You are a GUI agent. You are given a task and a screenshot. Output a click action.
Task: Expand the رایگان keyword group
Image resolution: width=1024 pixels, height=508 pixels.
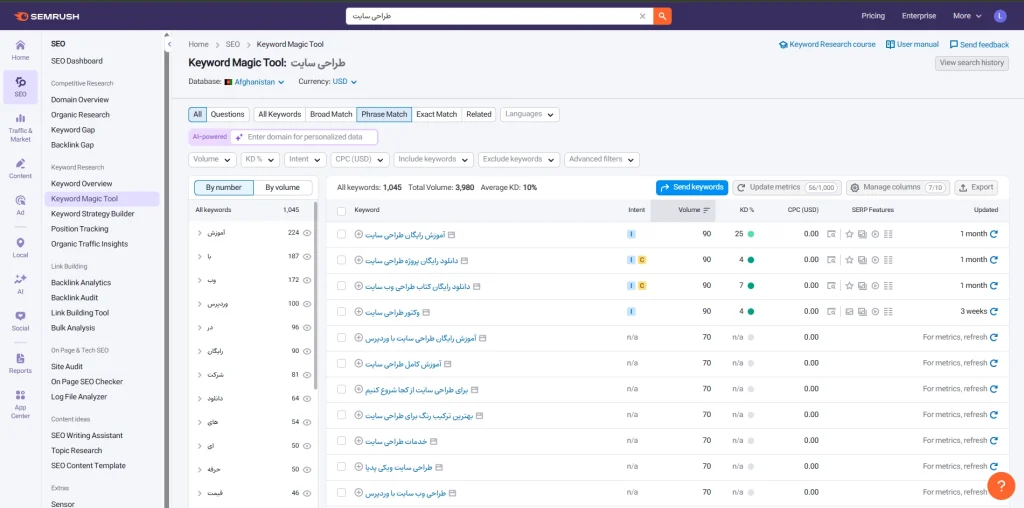pos(200,351)
